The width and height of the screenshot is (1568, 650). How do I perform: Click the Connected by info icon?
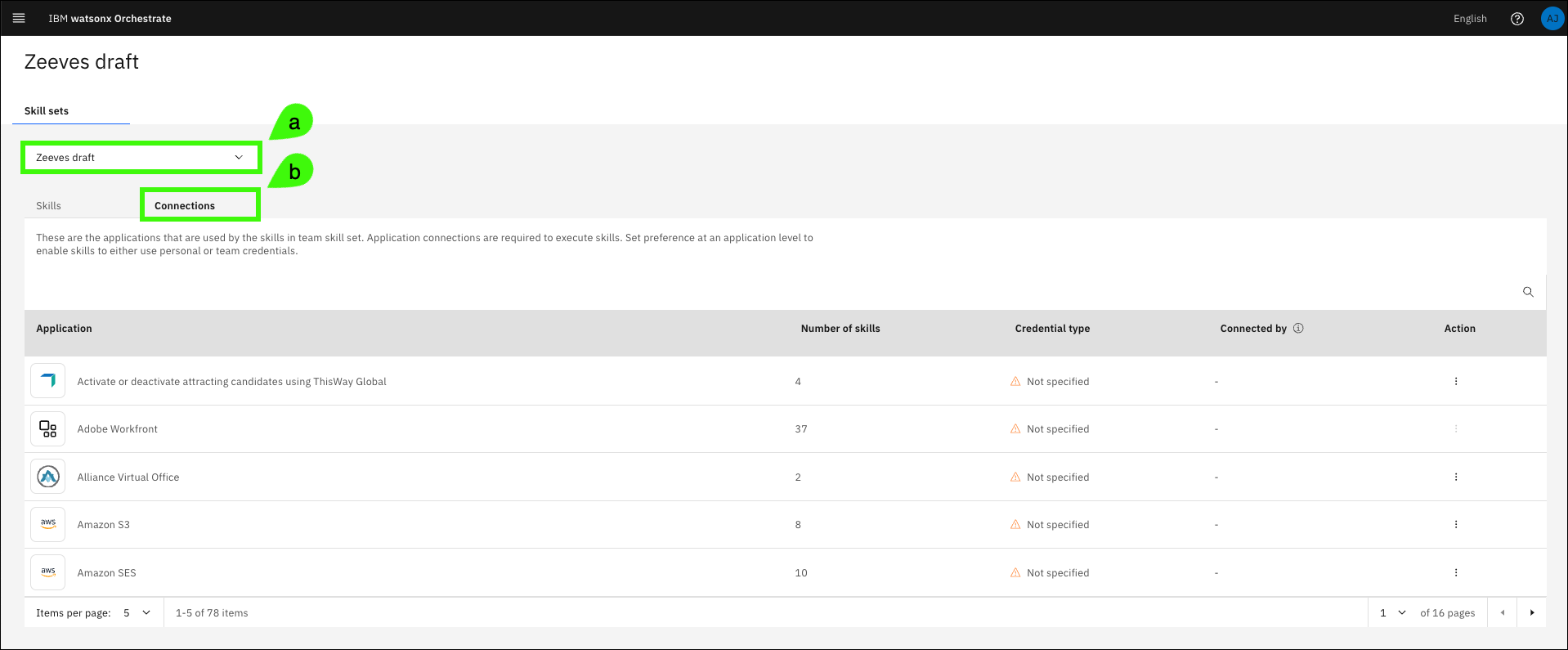pos(1298,329)
